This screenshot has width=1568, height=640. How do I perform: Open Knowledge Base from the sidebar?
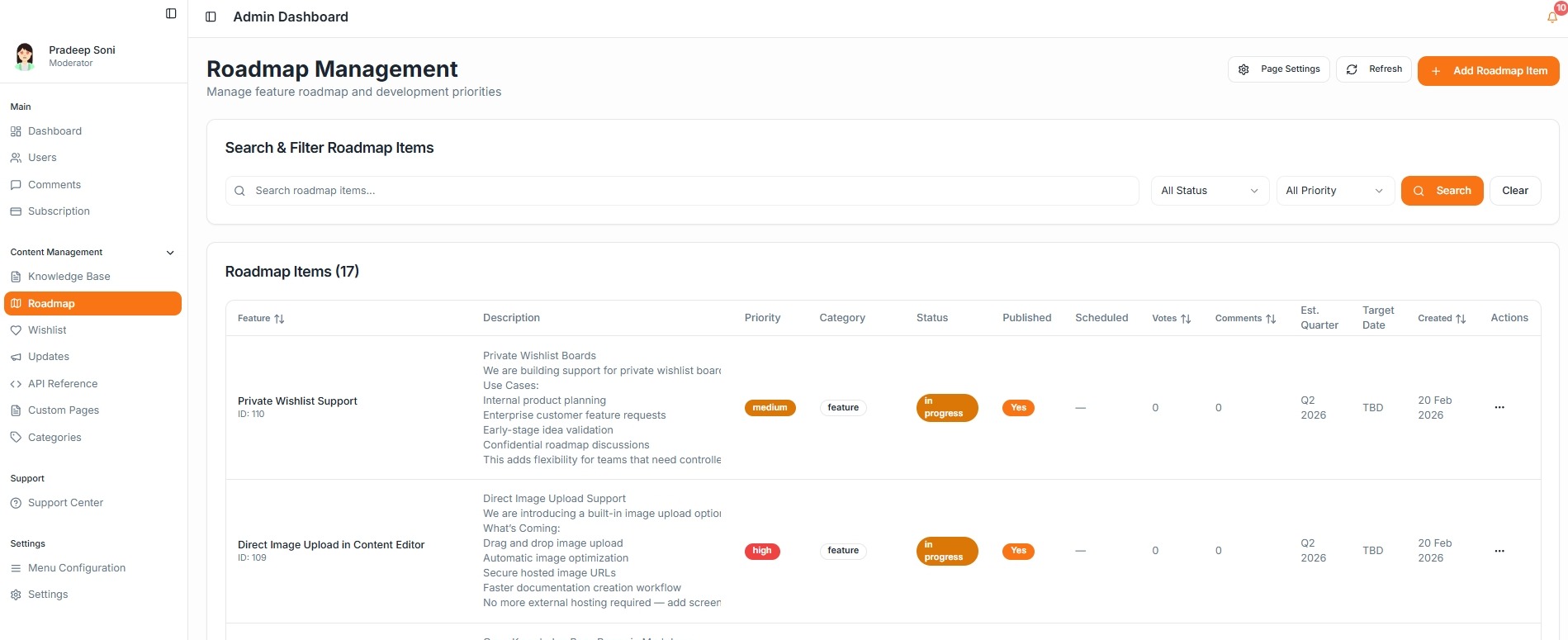click(69, 277)
